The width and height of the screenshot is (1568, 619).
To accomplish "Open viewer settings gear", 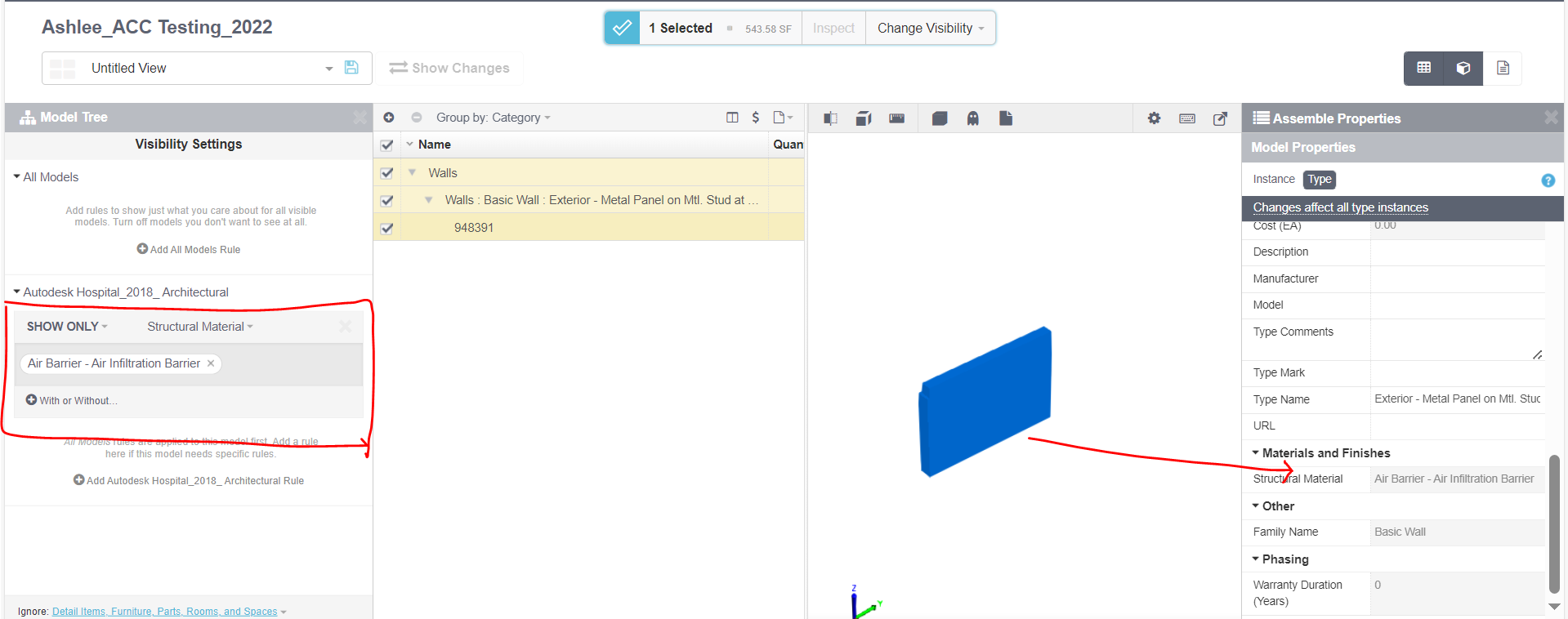I will (1154, 118).
